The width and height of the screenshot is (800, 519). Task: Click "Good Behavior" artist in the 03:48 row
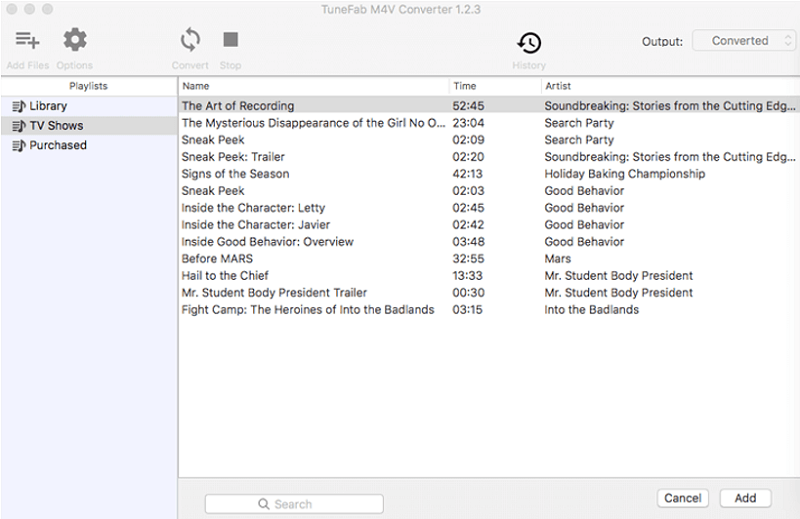tap(584, 241)
